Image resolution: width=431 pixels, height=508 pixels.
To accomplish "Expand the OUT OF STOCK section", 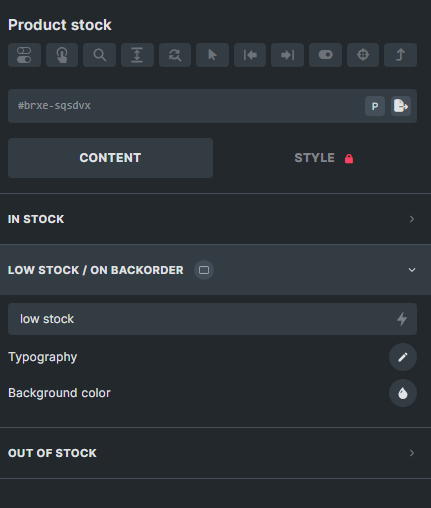I will coord(215,453).
